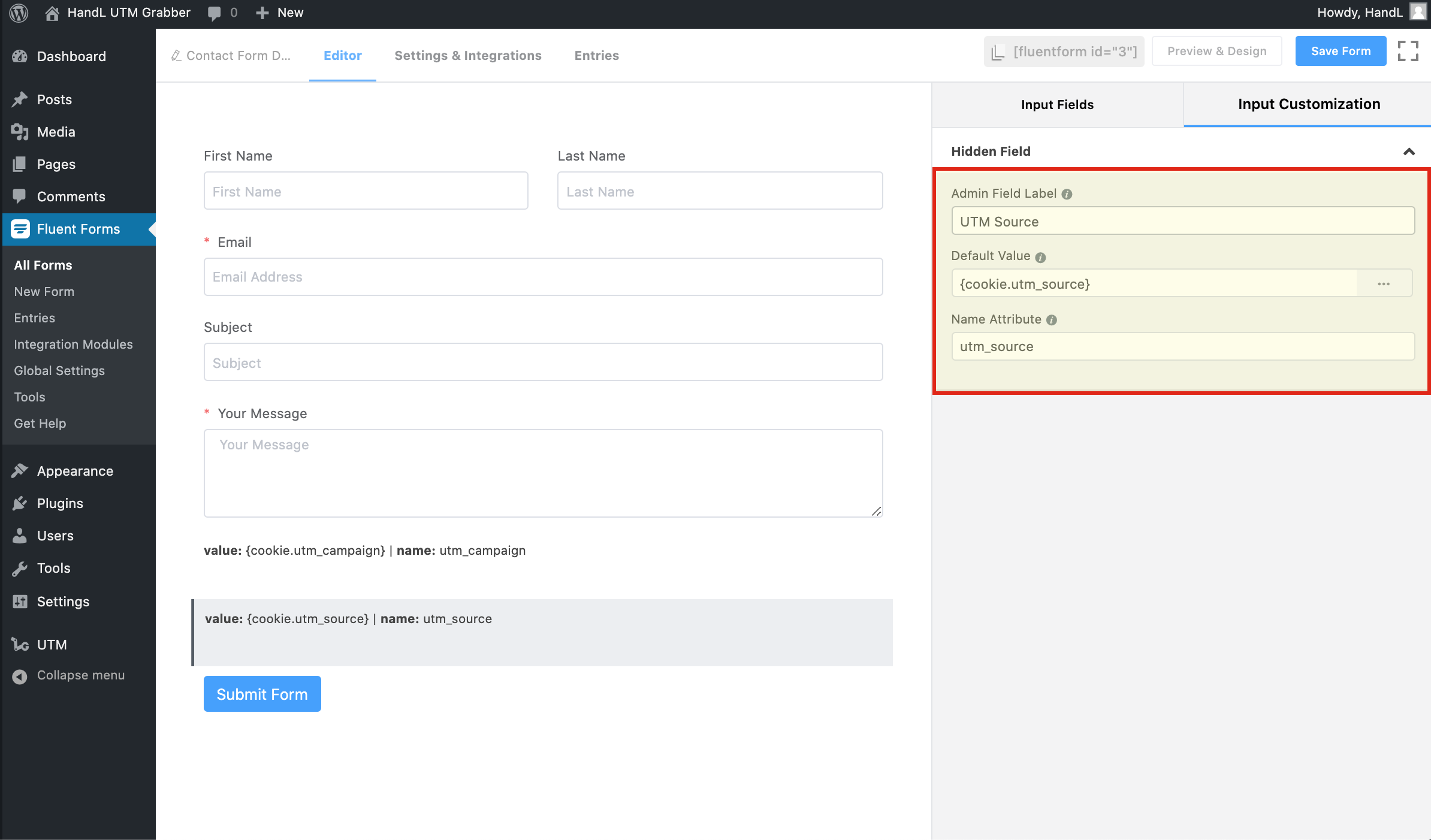Viewport: 1431px width, 840px height.
Task: Click Admin Field Label info icon
Action: [x=1067, y=194]
